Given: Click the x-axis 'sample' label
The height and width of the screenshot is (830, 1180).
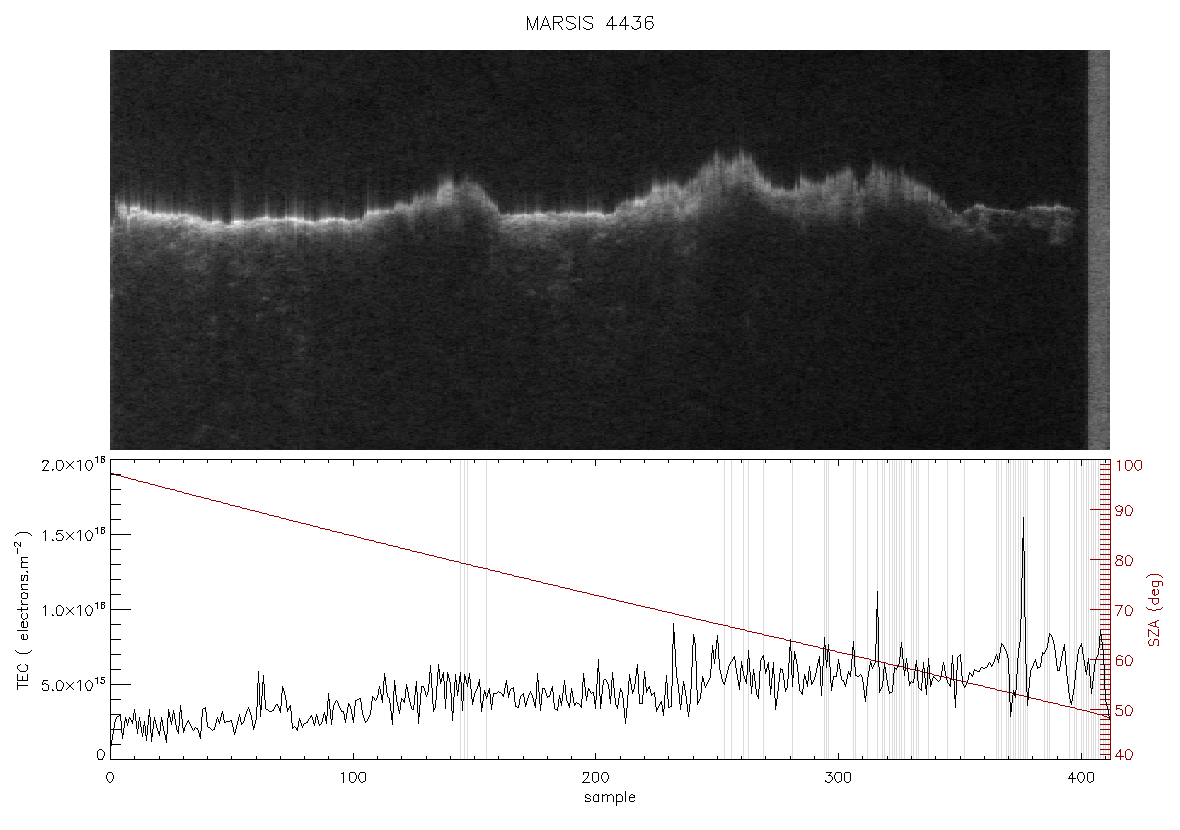Looking at the screenshot, I should (x=610, y=797).
